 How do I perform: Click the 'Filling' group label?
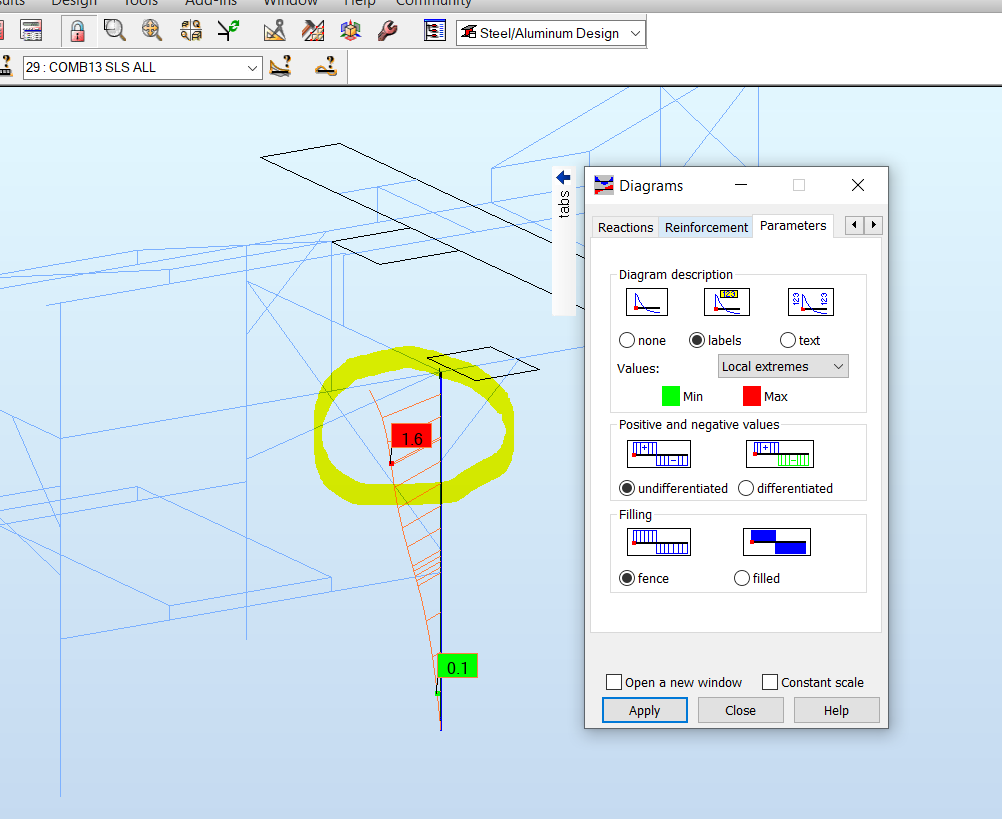point(635,515)
